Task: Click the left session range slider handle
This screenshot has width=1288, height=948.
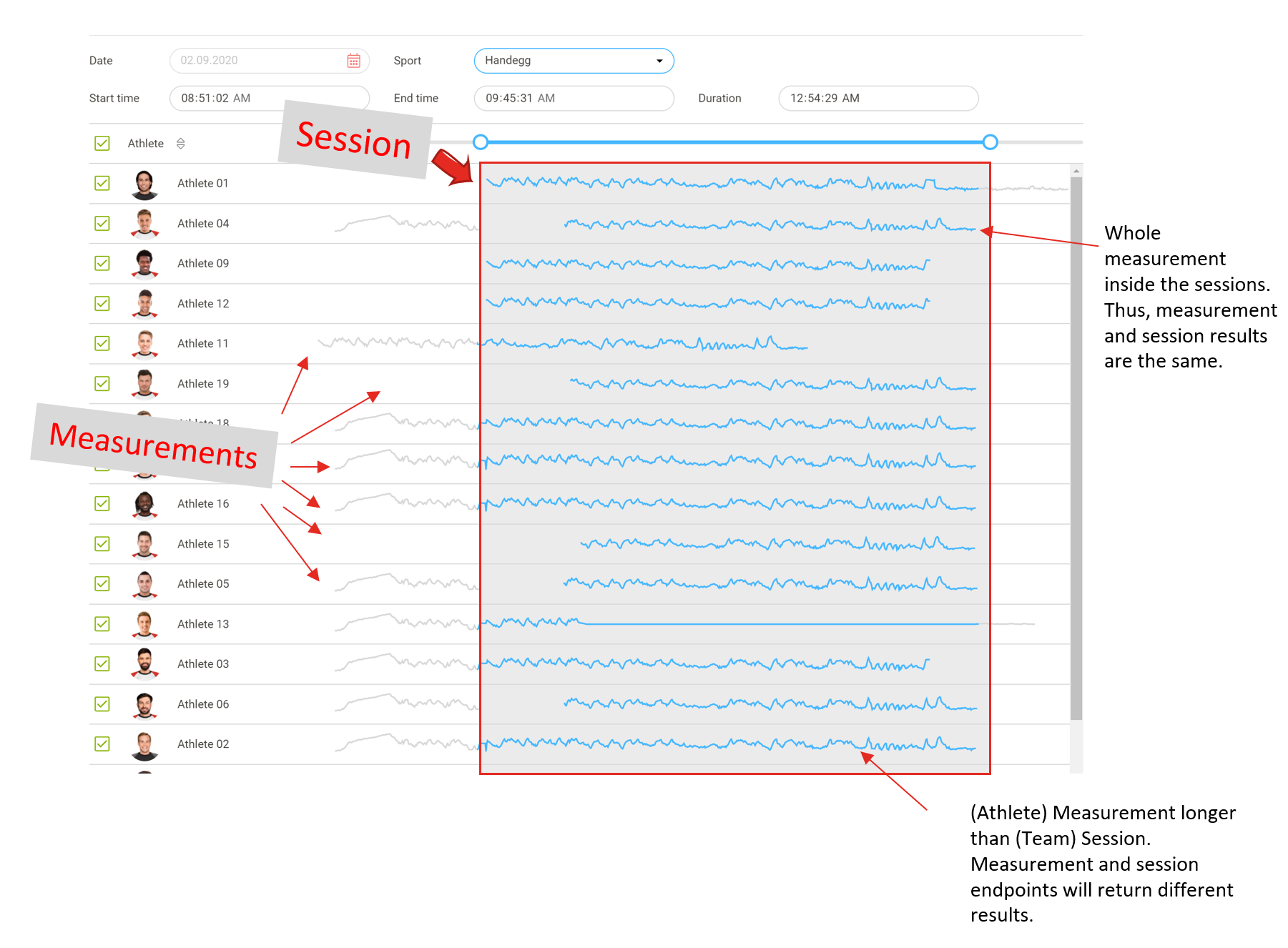Action: [x=481, y=142]
